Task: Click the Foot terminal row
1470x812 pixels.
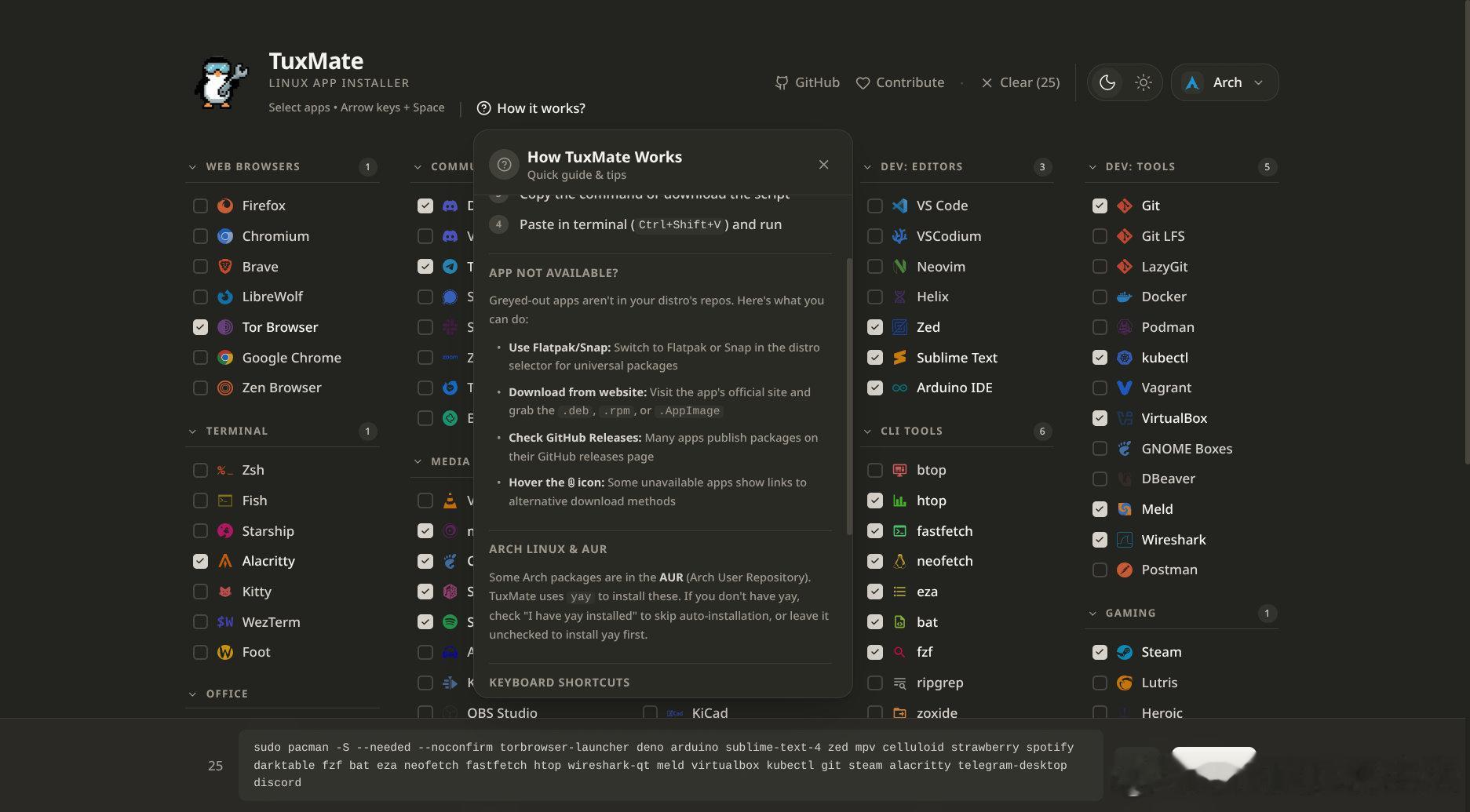Action: 283,652
